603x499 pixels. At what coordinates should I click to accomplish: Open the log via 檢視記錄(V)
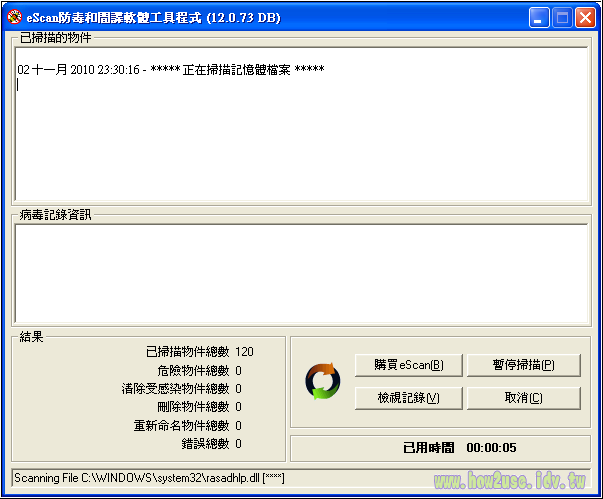tap(408, 398)
